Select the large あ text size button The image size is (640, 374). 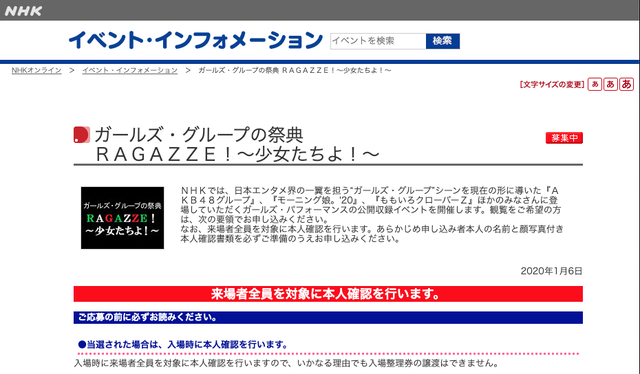pos(626,84)
